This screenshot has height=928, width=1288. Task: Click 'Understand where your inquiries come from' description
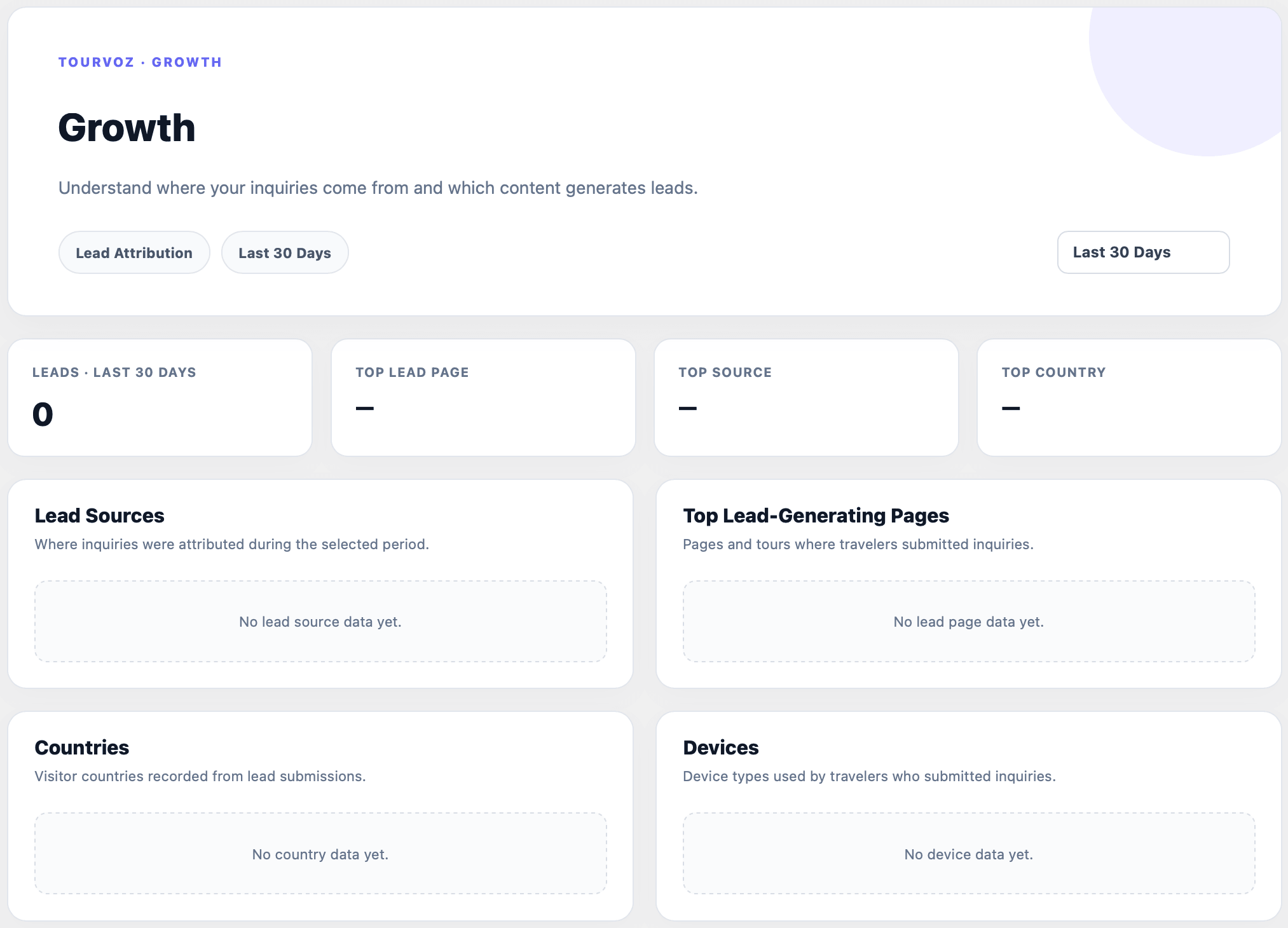click(x=378, y=188)
